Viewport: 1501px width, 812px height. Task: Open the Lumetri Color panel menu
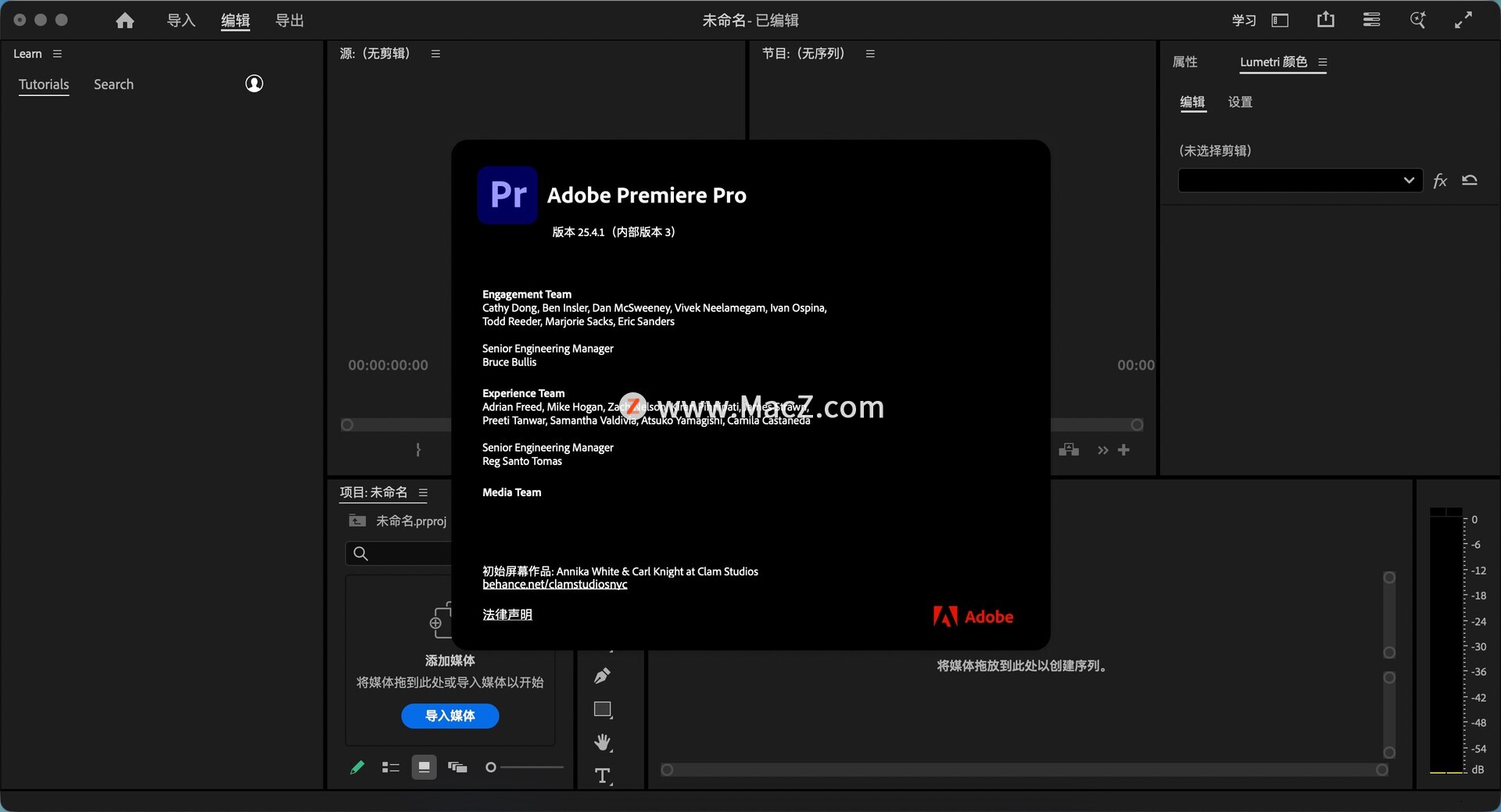pos(1323,62)
